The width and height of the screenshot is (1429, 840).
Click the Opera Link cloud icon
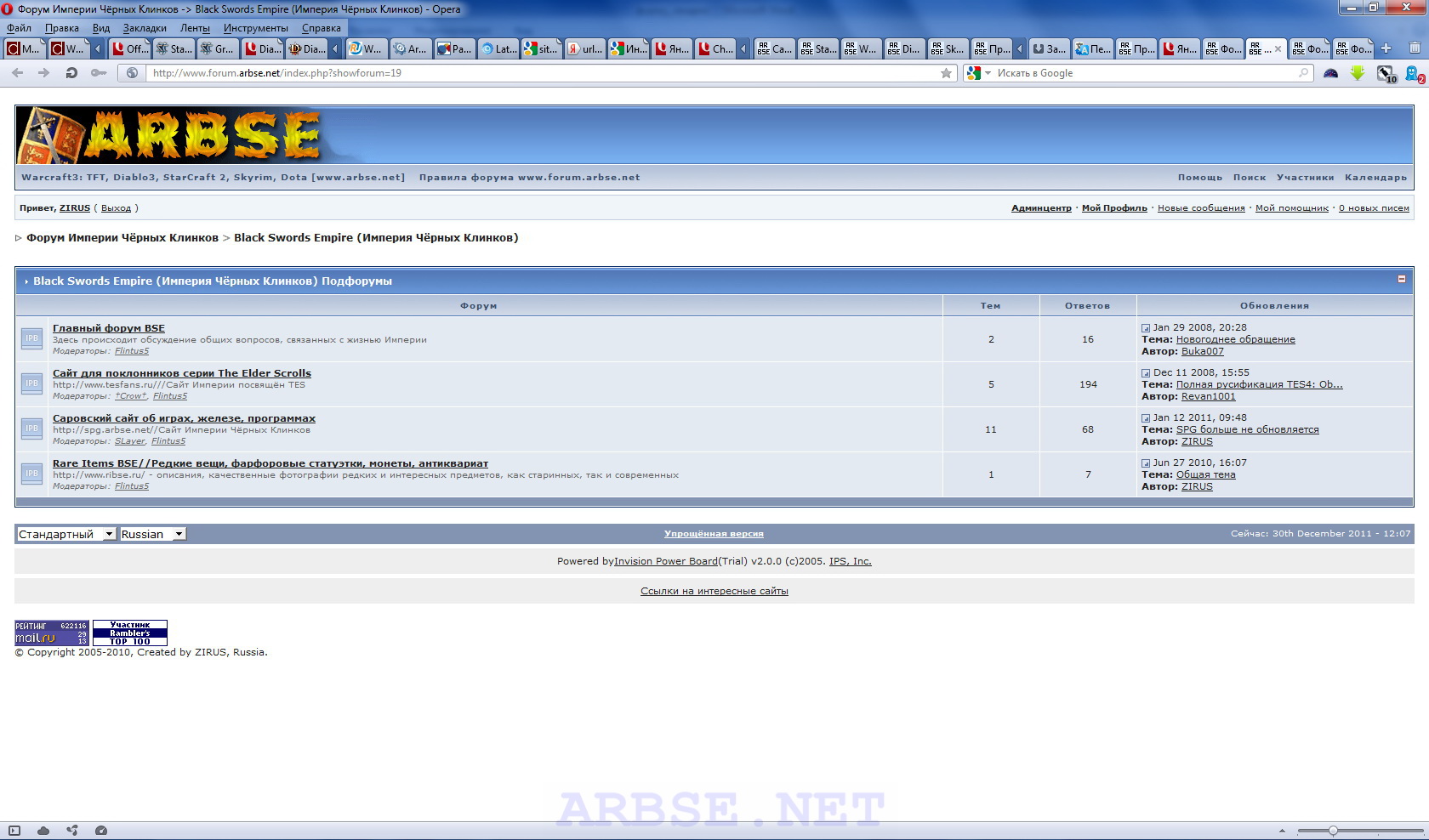pyautogui.click(x=43, y=831)
